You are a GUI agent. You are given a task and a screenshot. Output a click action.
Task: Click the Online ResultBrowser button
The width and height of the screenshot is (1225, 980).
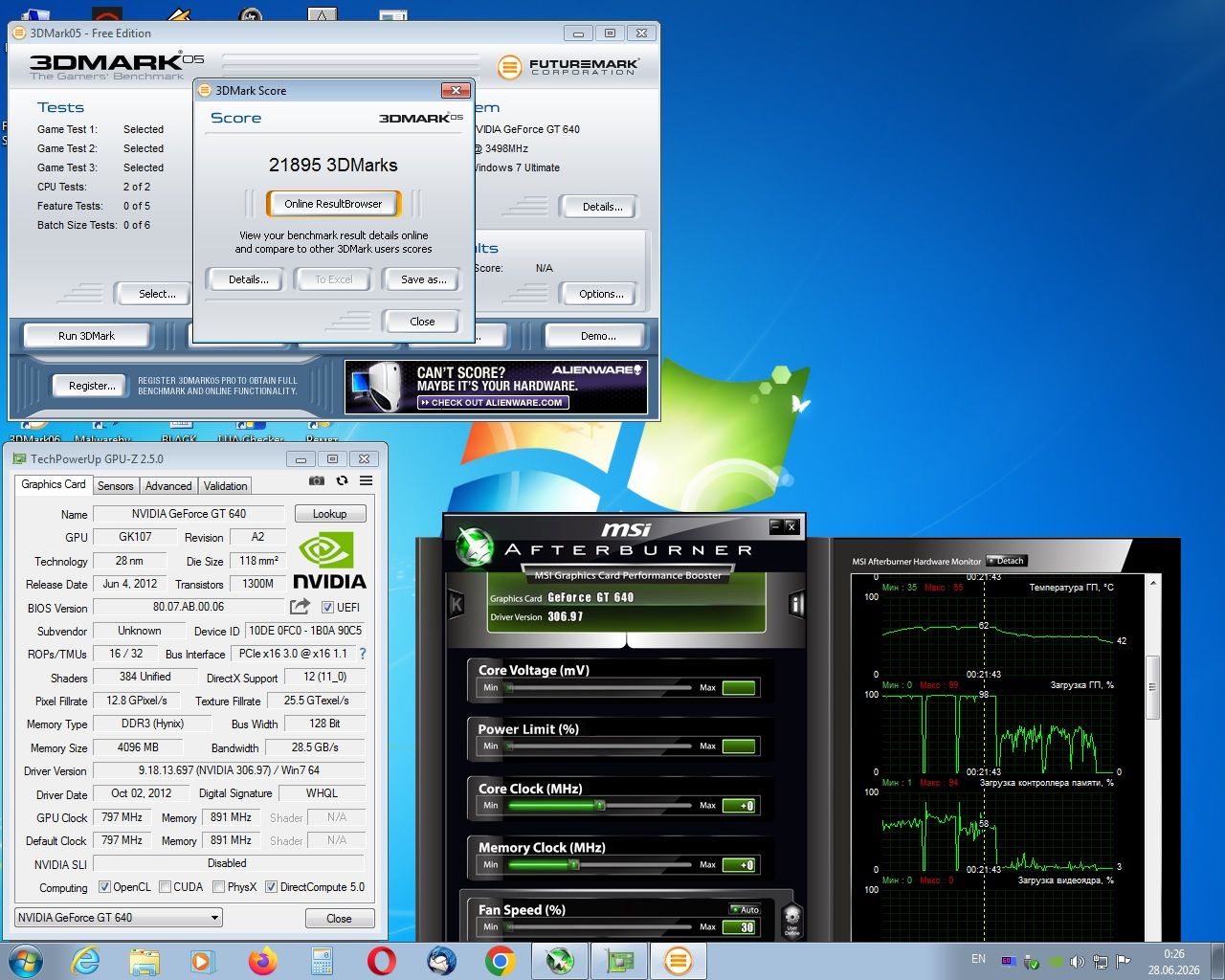(x=333, y=204)
